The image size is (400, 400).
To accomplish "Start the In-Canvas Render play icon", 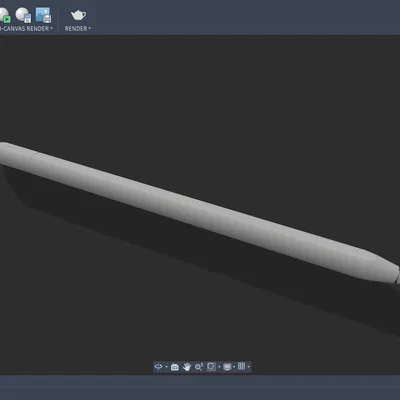I will click(5, 15).
